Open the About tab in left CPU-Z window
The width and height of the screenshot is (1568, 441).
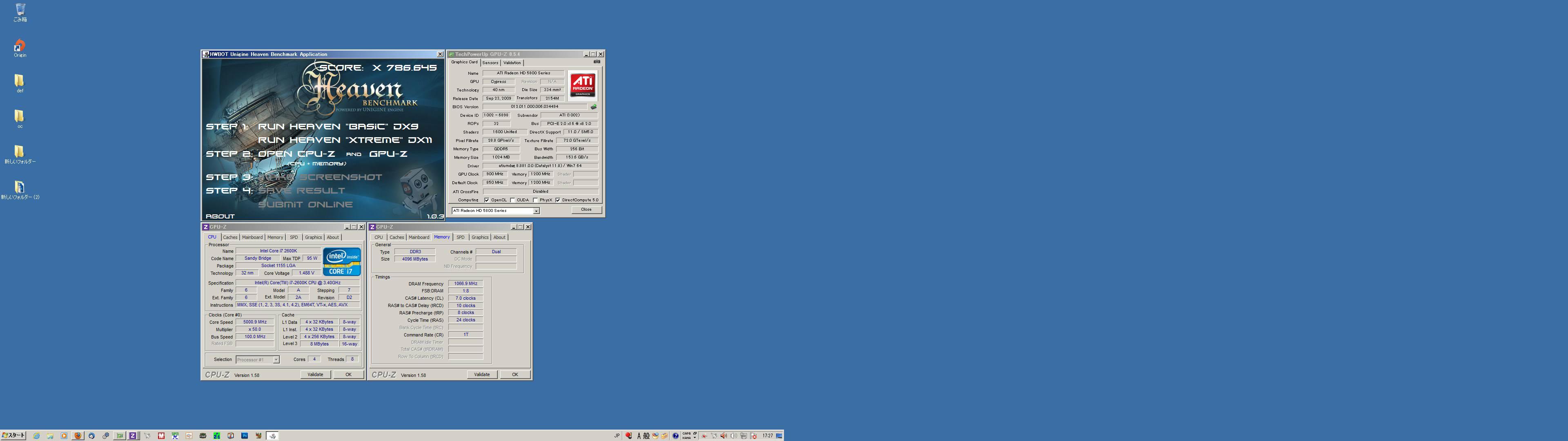pos(333,238)
